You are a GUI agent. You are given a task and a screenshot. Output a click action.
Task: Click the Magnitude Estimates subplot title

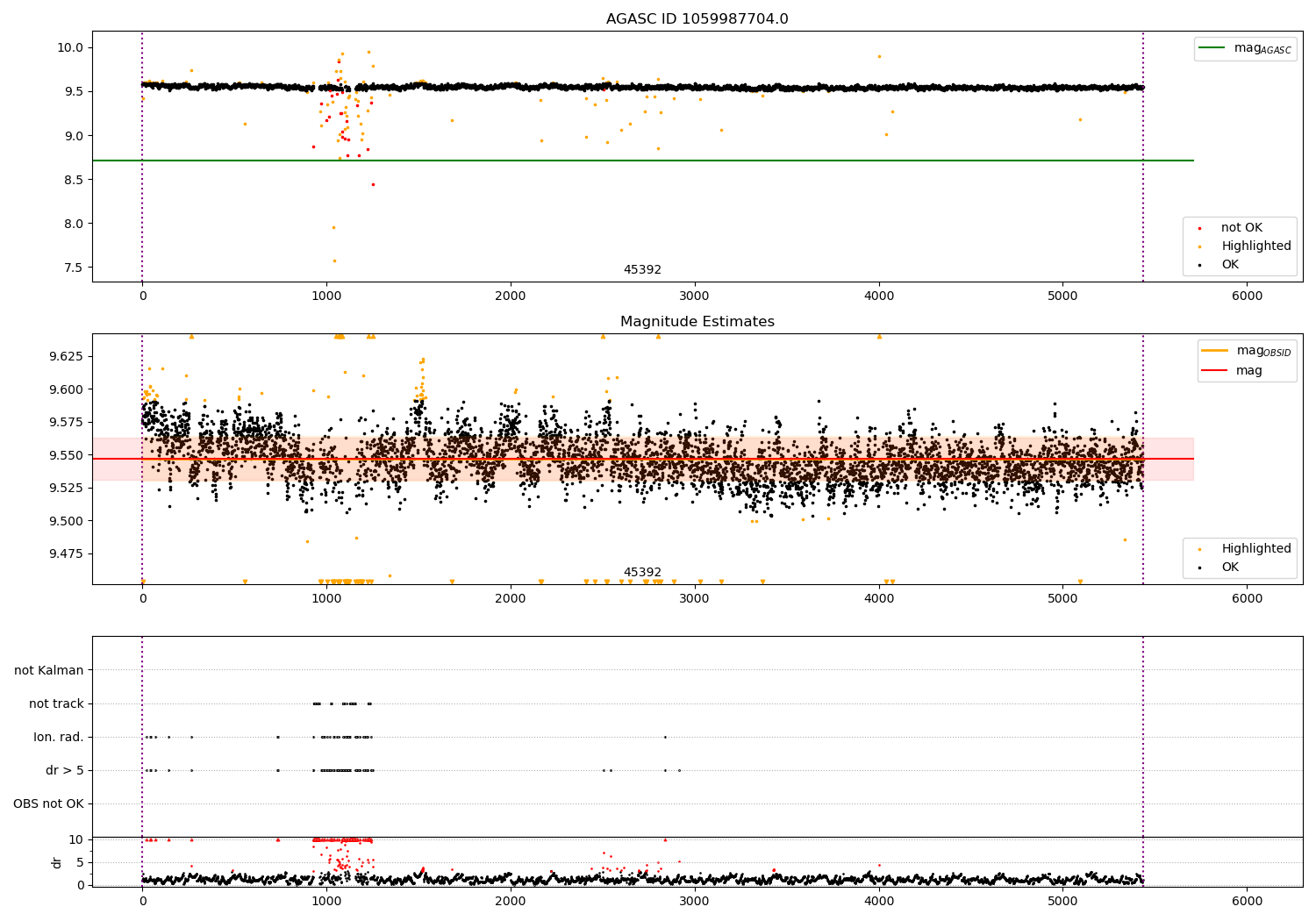click(697, 322)
